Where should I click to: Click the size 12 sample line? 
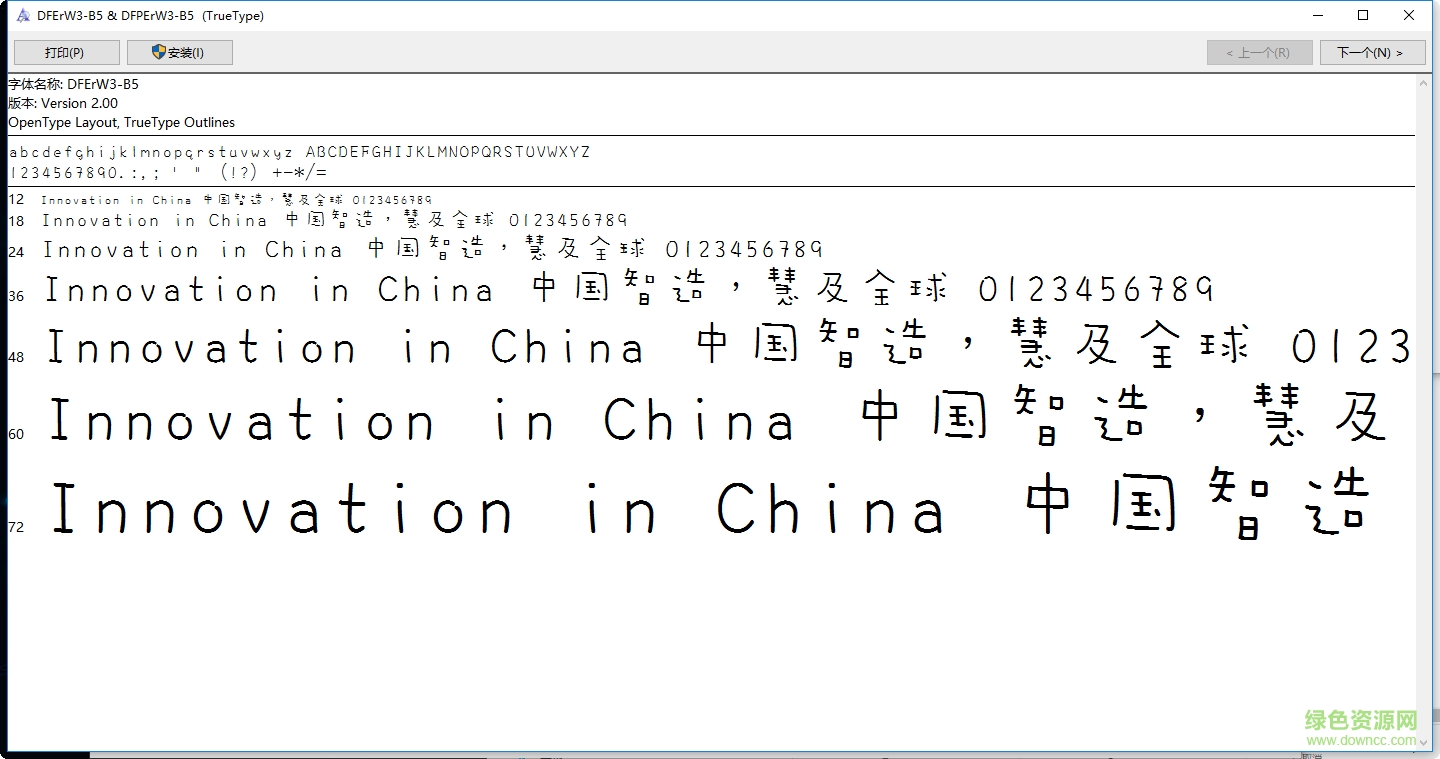click(236, 200)
